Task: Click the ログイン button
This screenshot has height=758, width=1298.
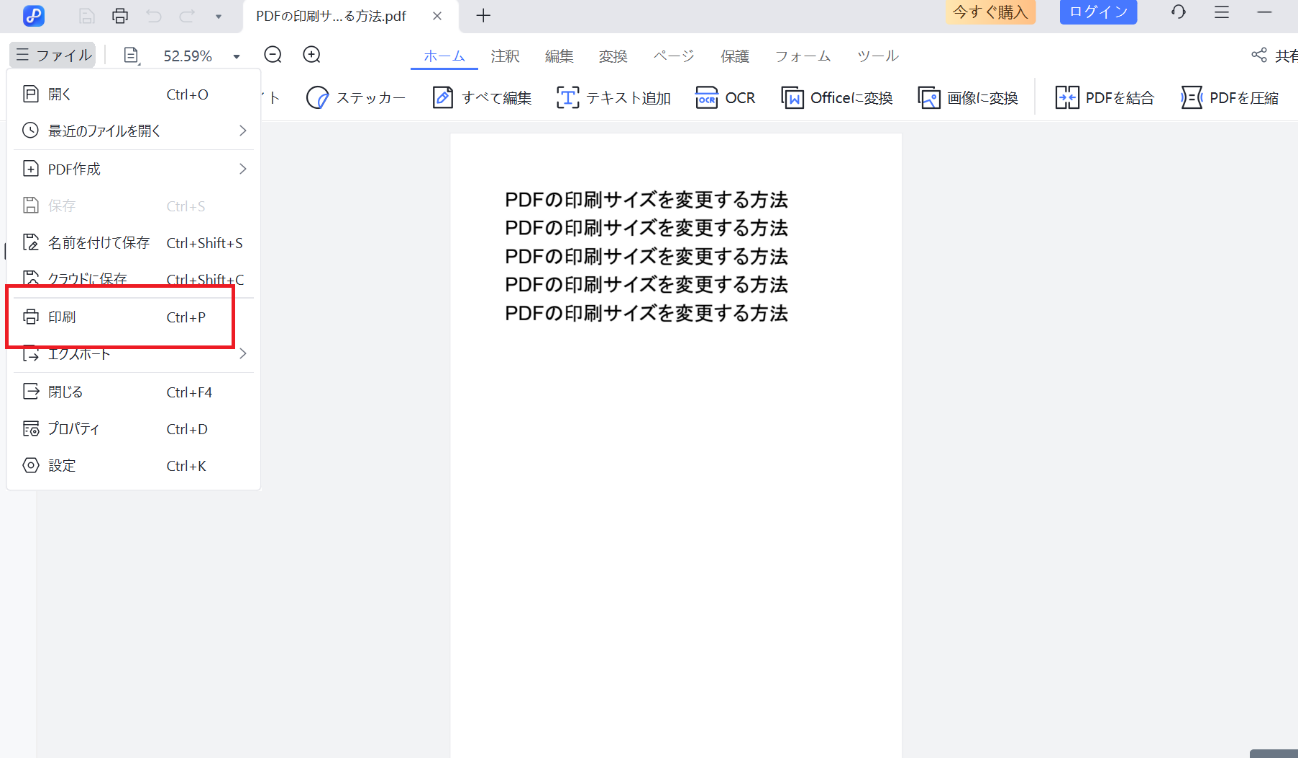Action: pyautogui.click(x=1097, y=12)
